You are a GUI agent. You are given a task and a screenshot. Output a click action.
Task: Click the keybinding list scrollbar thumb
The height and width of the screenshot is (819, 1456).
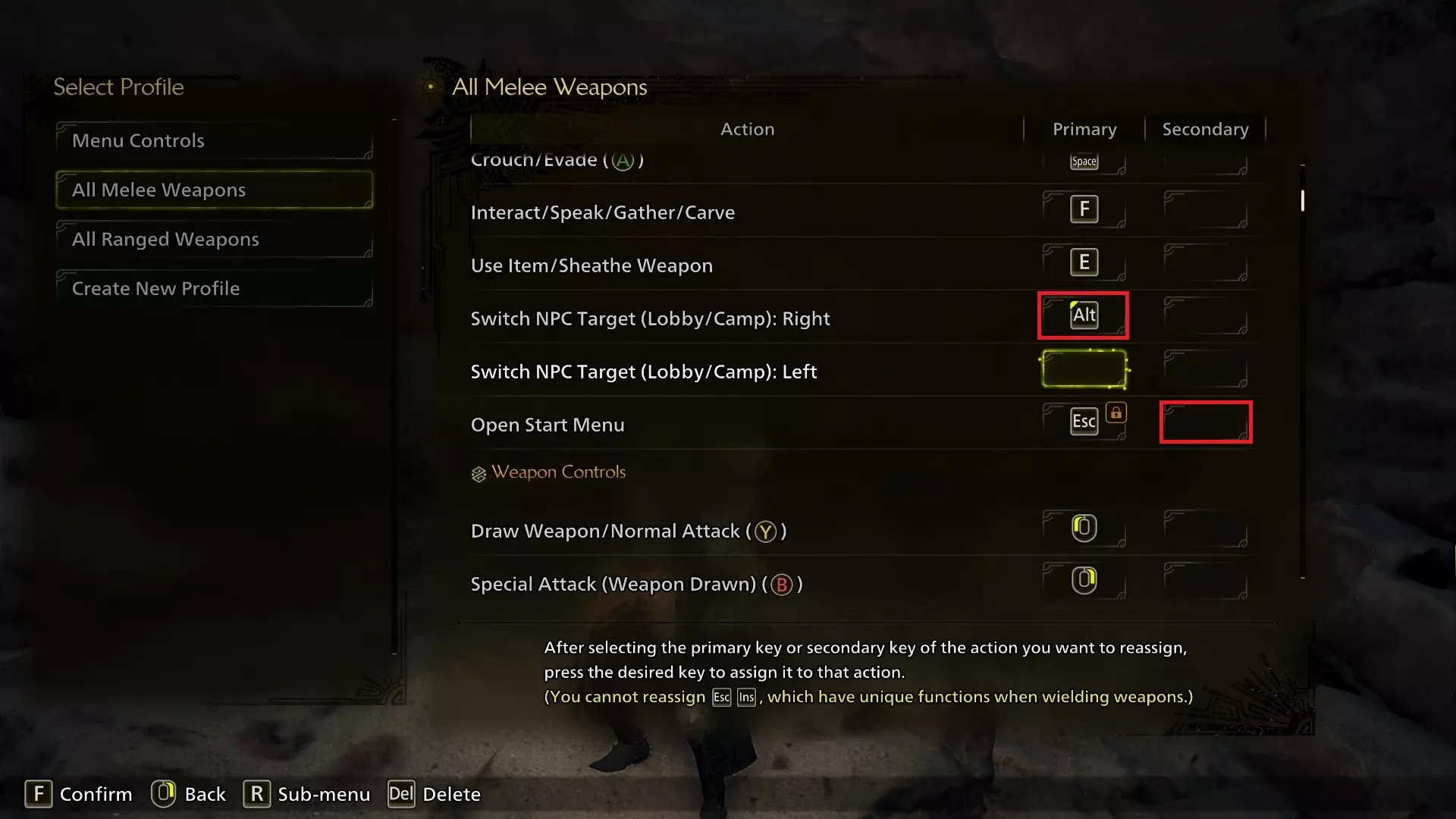tap(1303, 200)
